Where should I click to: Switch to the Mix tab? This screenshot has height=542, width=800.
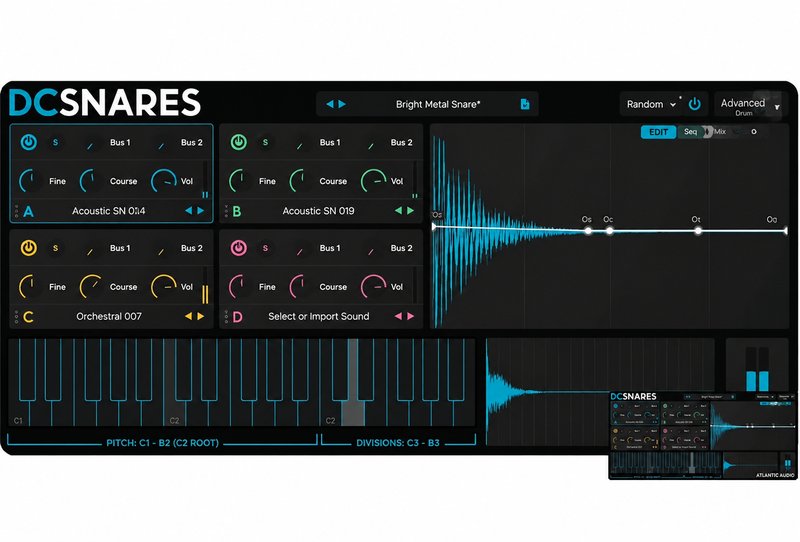[719, 132]
